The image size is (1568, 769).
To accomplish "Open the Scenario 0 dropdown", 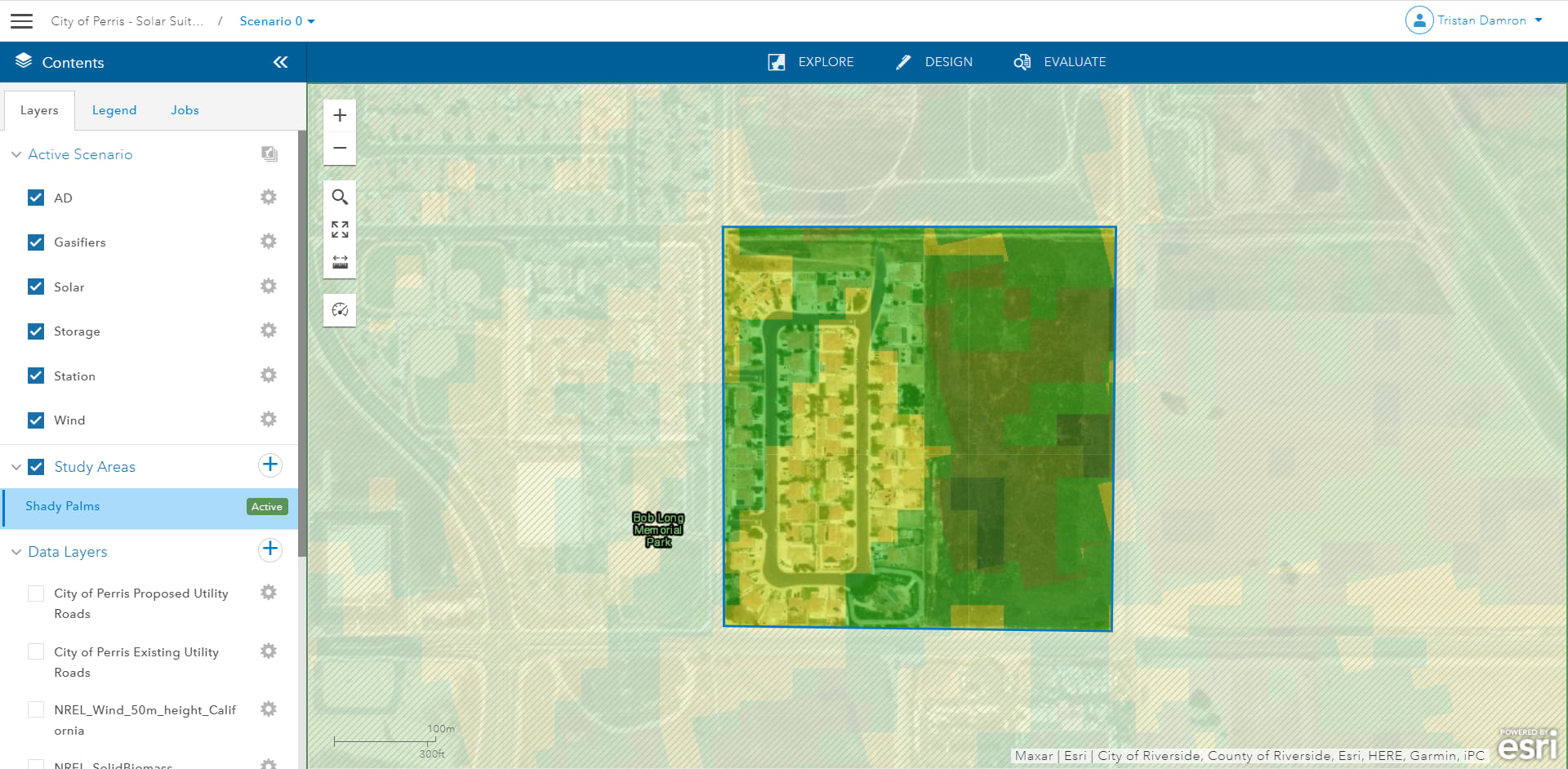I will [277, 21].
